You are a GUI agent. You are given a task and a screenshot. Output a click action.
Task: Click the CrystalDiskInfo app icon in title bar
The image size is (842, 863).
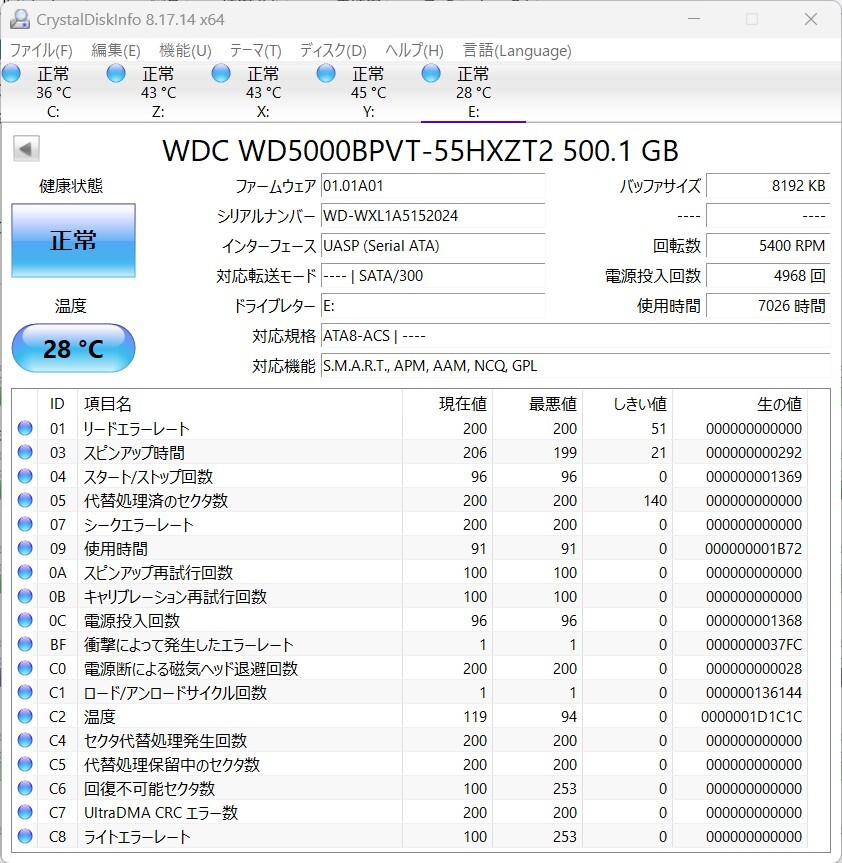(20, 19)
